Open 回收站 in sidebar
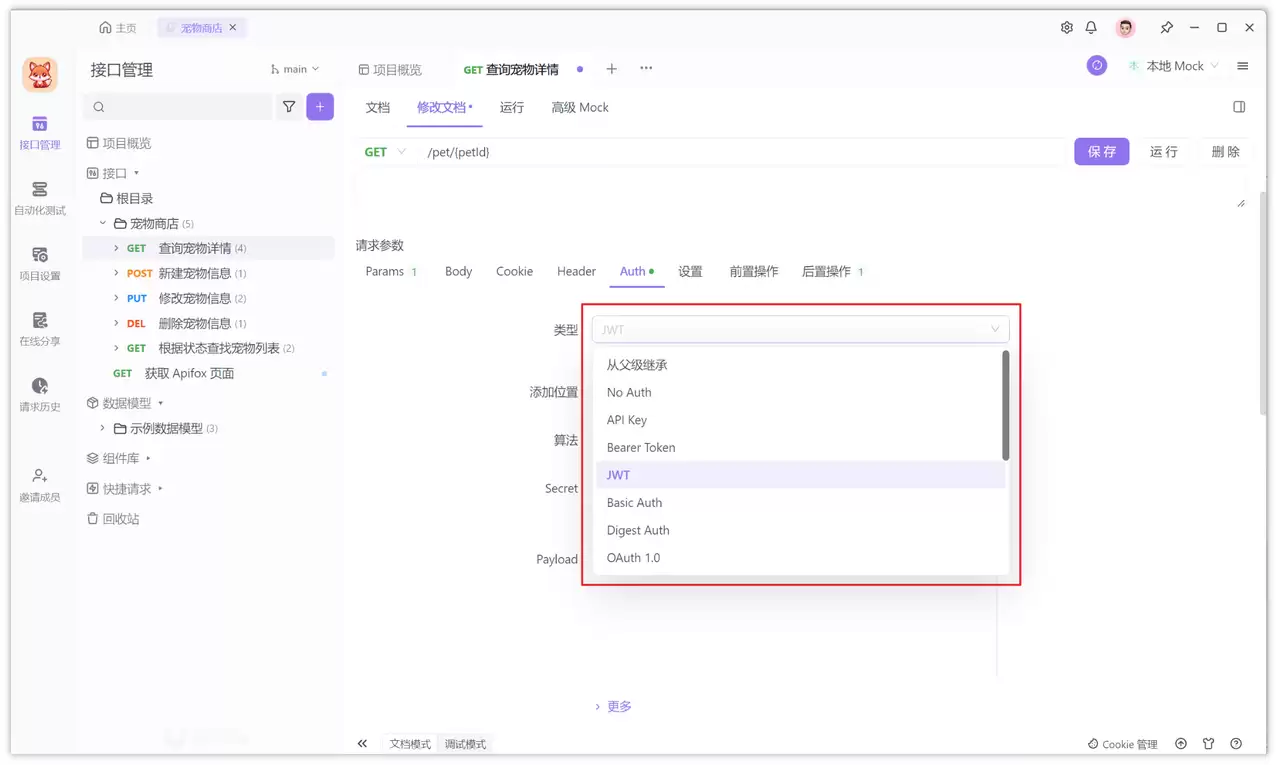 (x=113, y=519)
